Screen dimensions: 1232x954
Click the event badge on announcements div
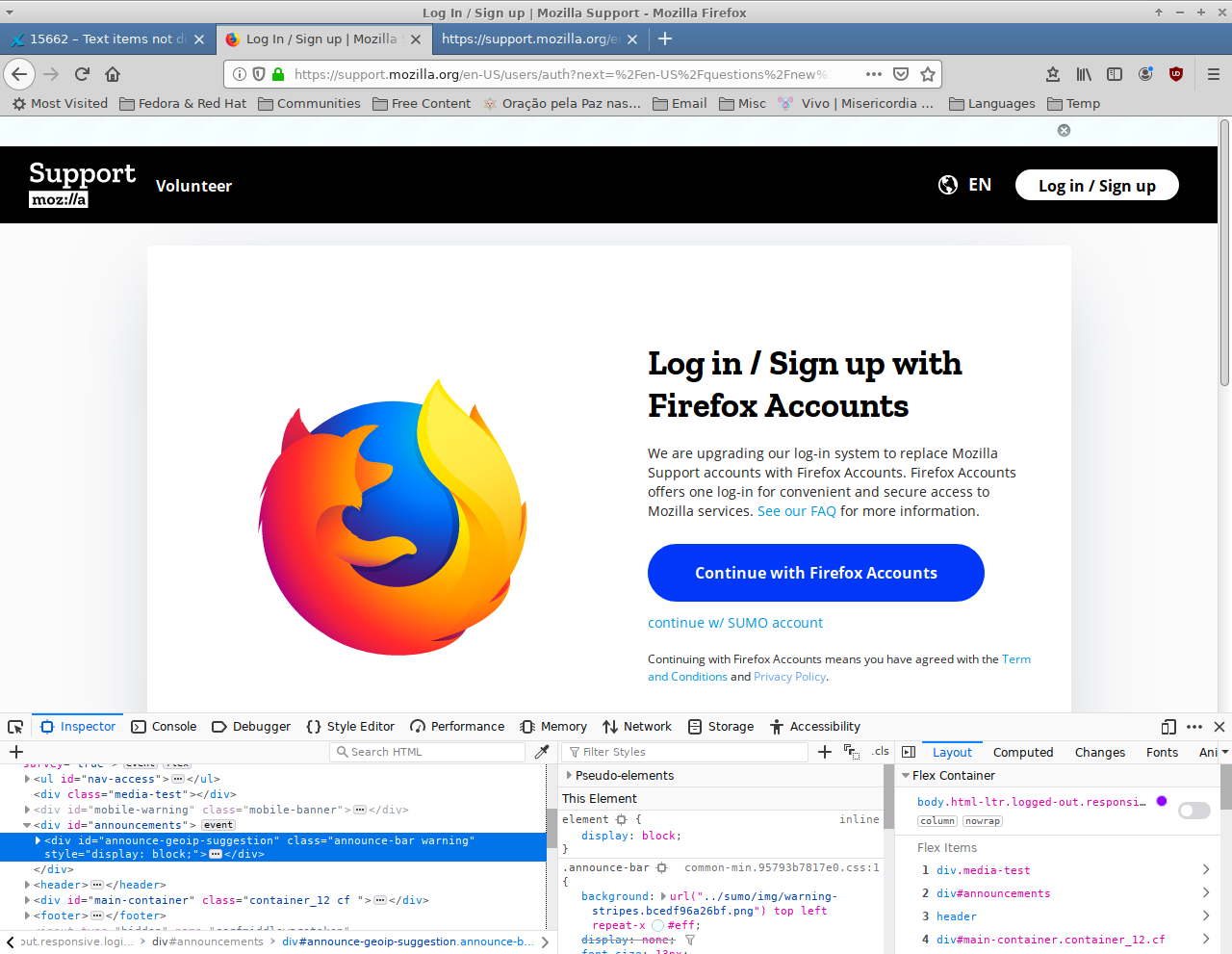coord(218,825)
